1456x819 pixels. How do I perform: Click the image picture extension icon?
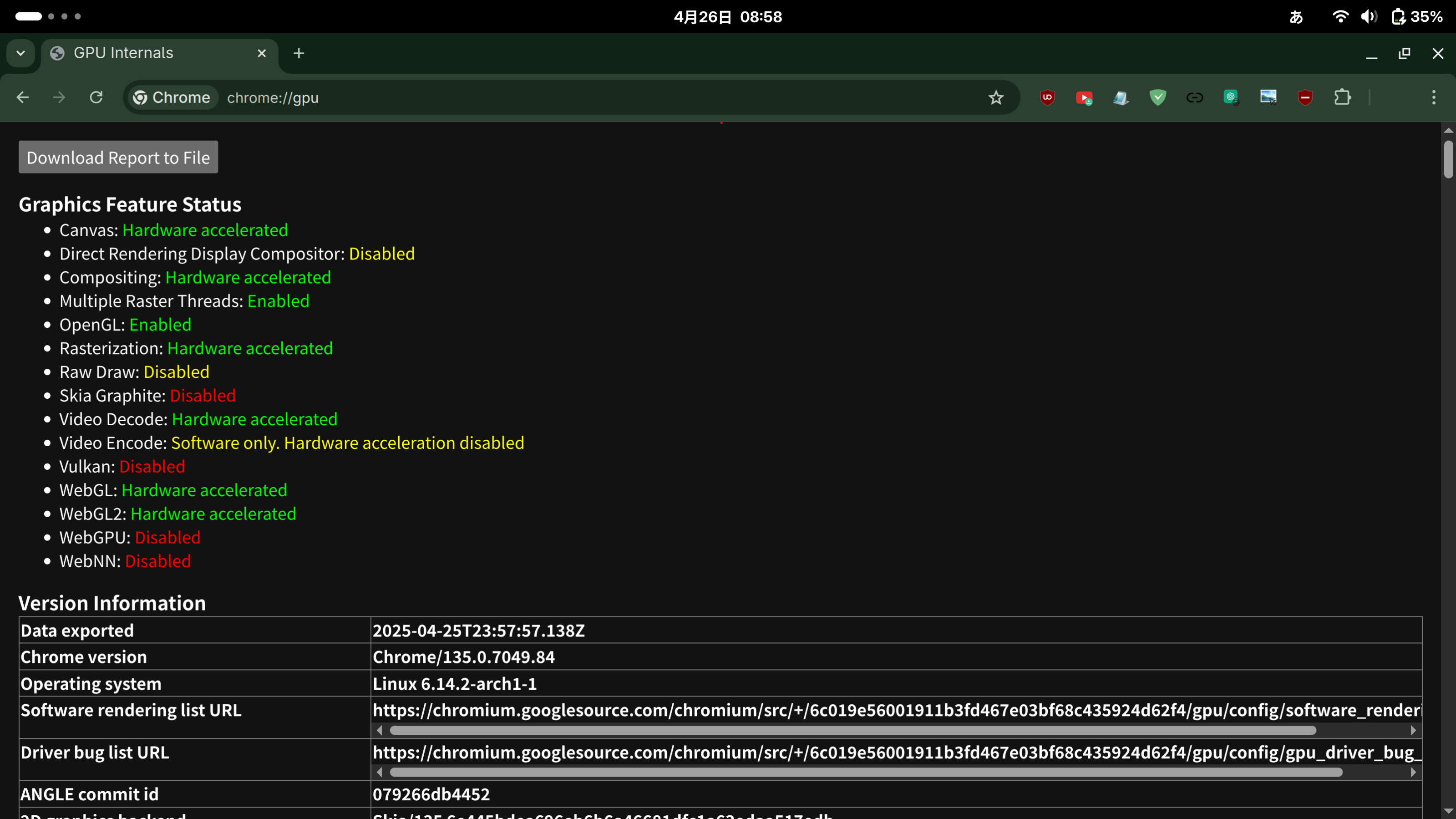click(x=1268, y=98)
